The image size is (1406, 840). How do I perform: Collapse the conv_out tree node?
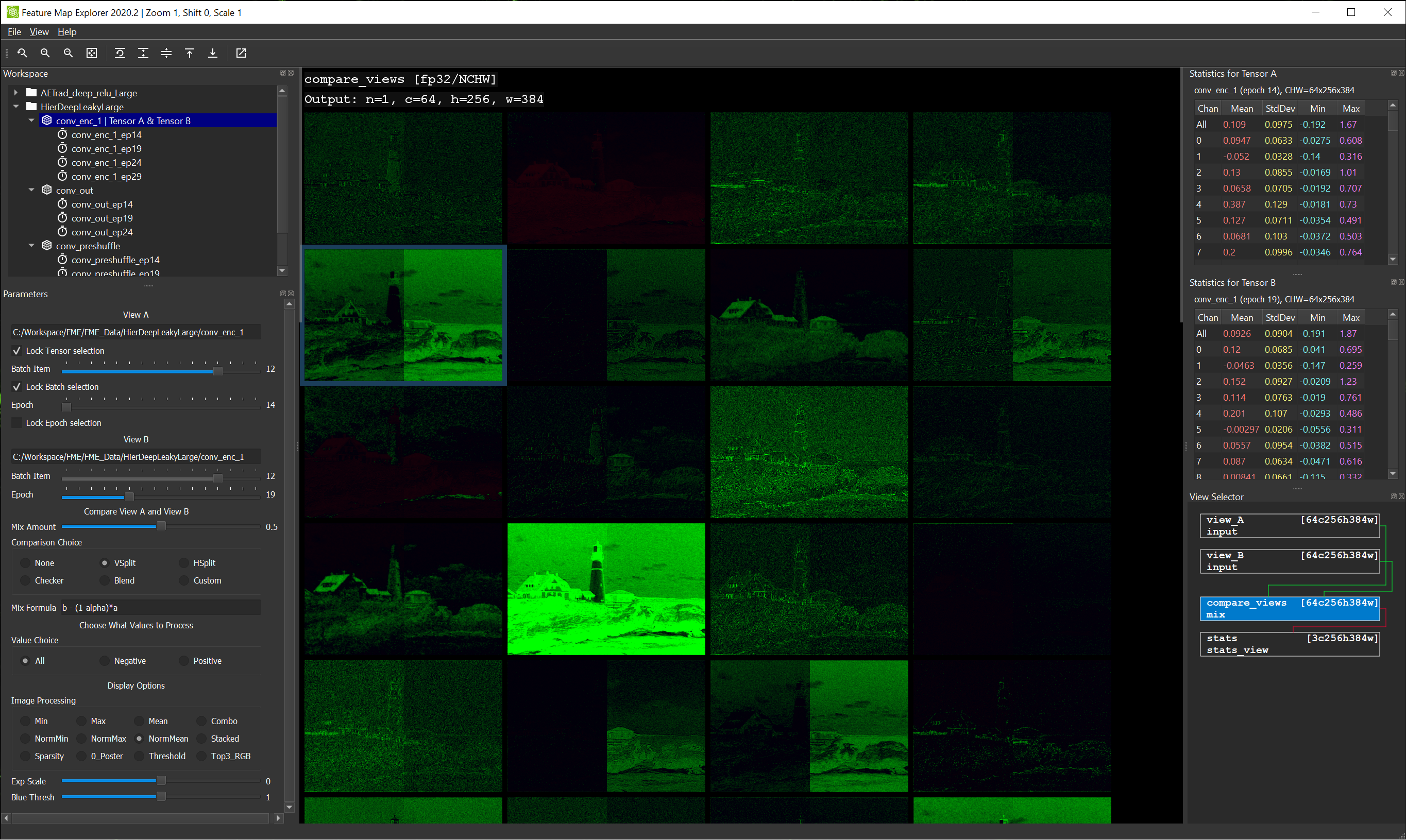[x=32, y=190]
